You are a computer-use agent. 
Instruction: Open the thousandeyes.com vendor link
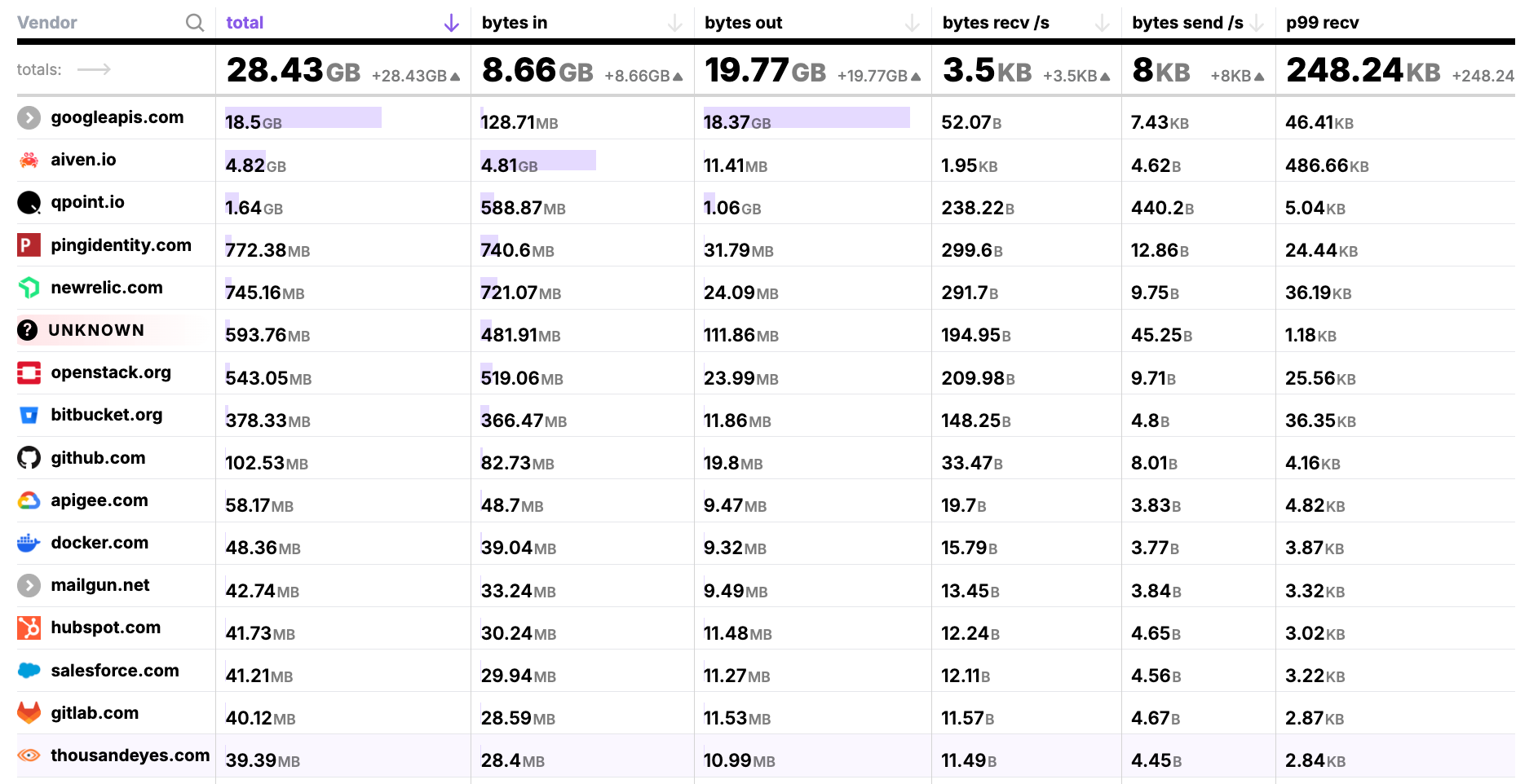tap(130, 755)
